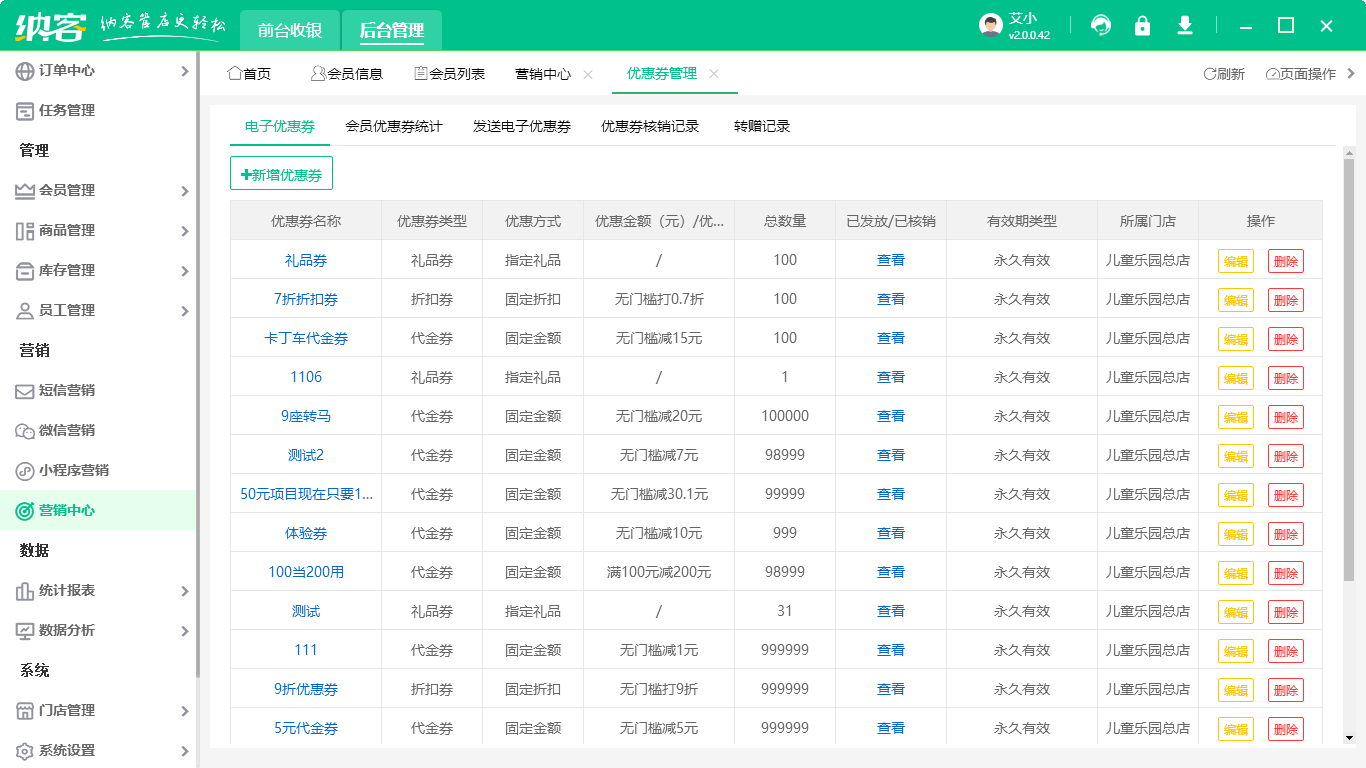Click the user avatar icon
Screen dimensions: 1366x768
point(990,26)
